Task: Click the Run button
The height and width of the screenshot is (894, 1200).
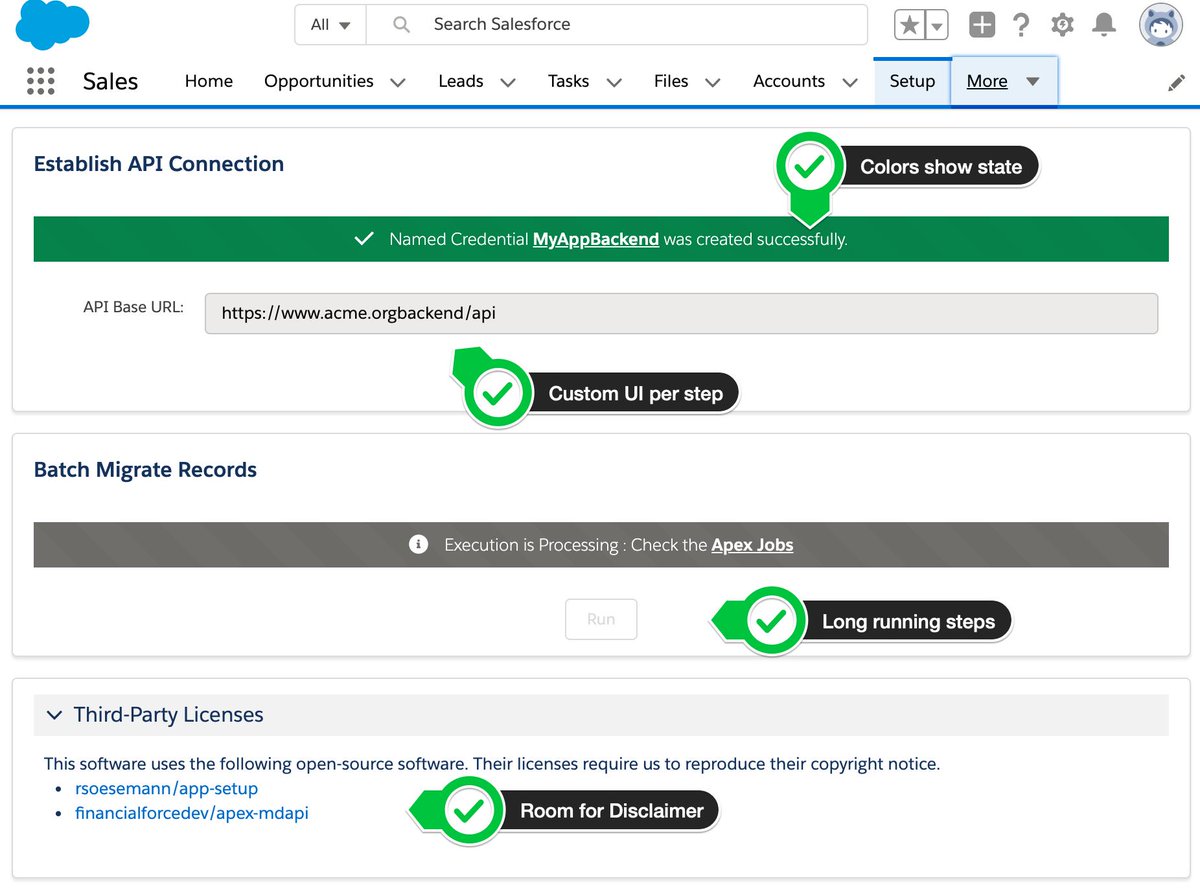Action: pyautogui.click(x=600, y=619)
